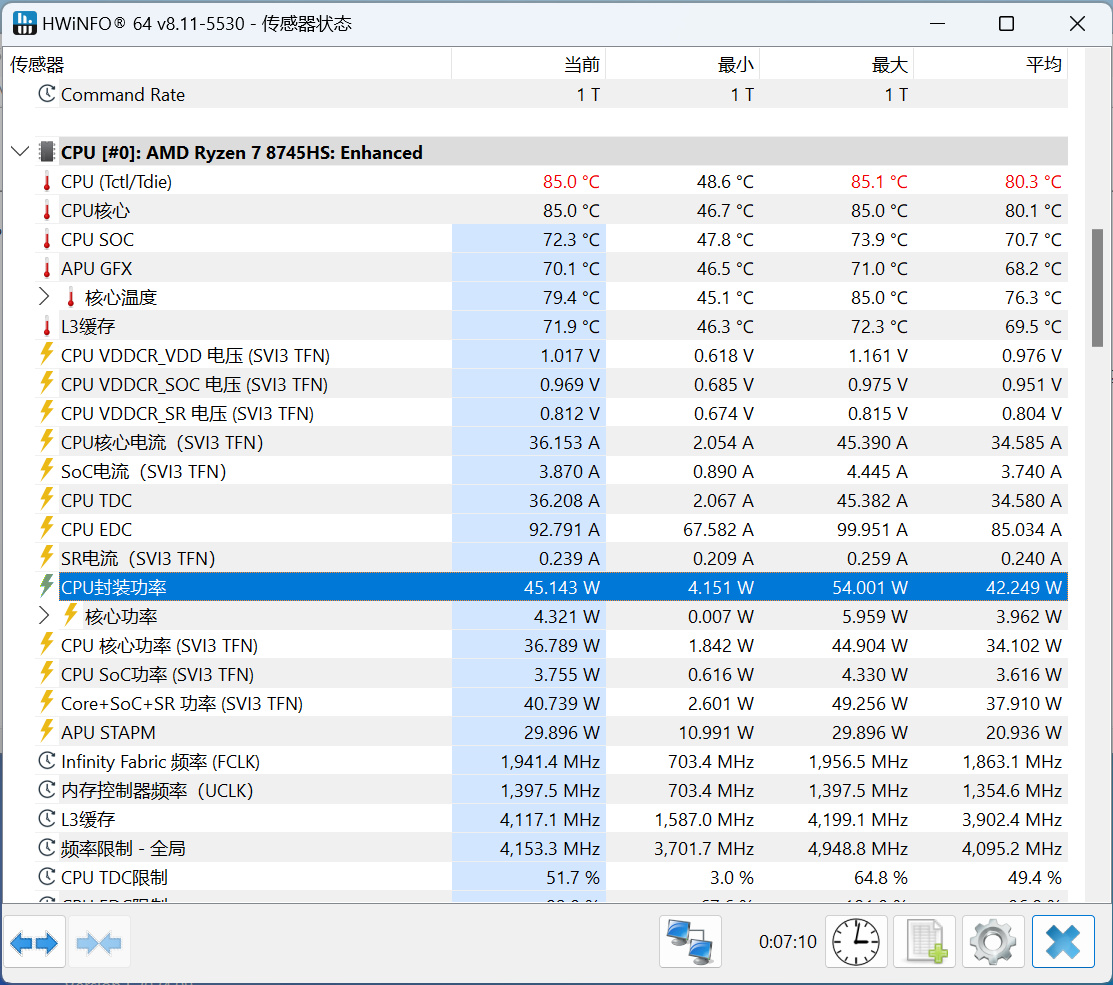Click the 51.7 % CPU TDC limit value

pyautogui.click(x=573, y=878)
